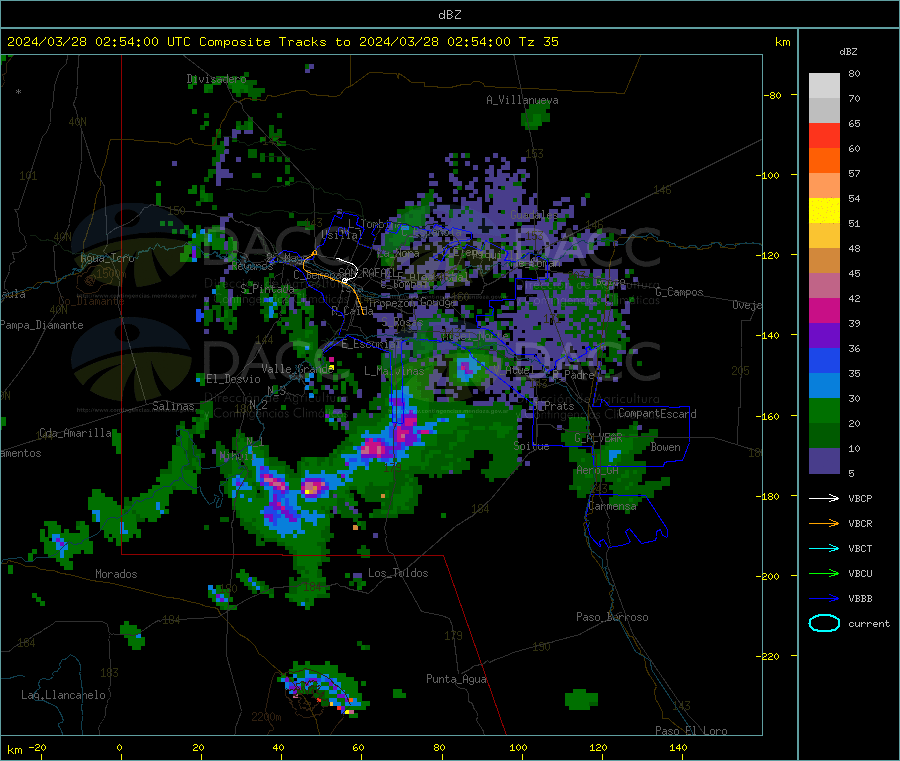
Task: Click the 51 dBZ yellow color swatch
Action: coord(824,211)
